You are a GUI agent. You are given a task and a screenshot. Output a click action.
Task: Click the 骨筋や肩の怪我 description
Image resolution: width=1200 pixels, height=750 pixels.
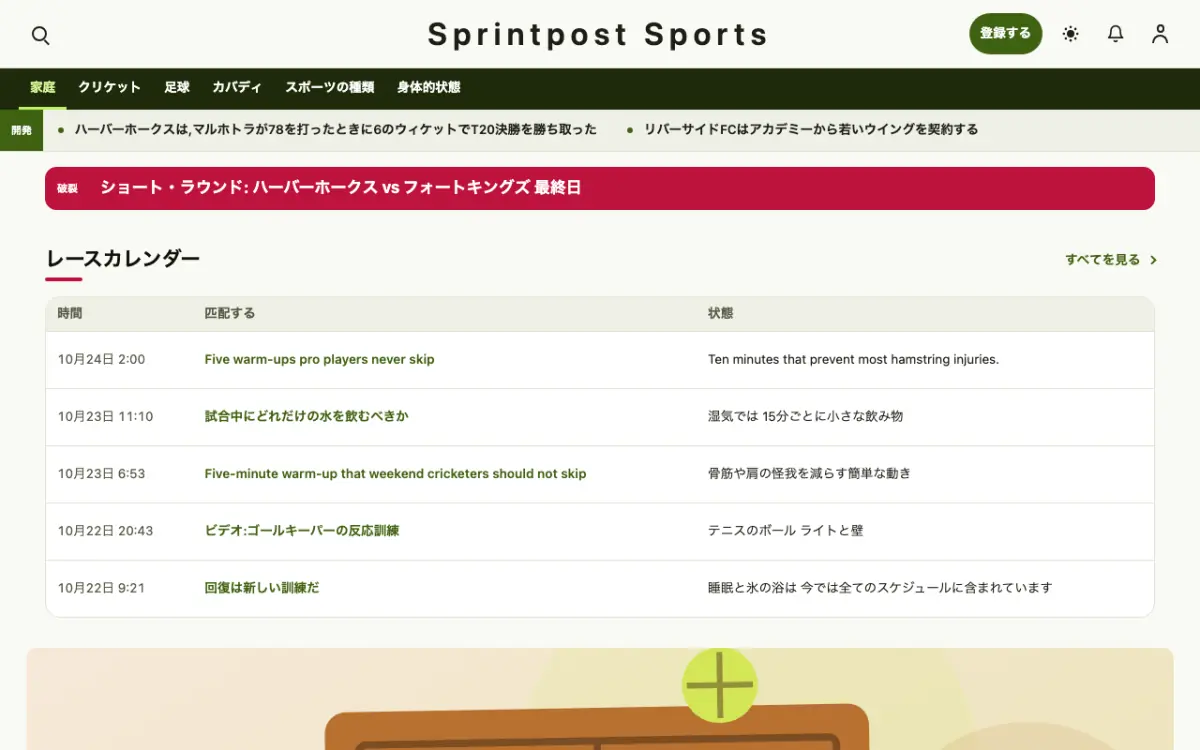810,474
